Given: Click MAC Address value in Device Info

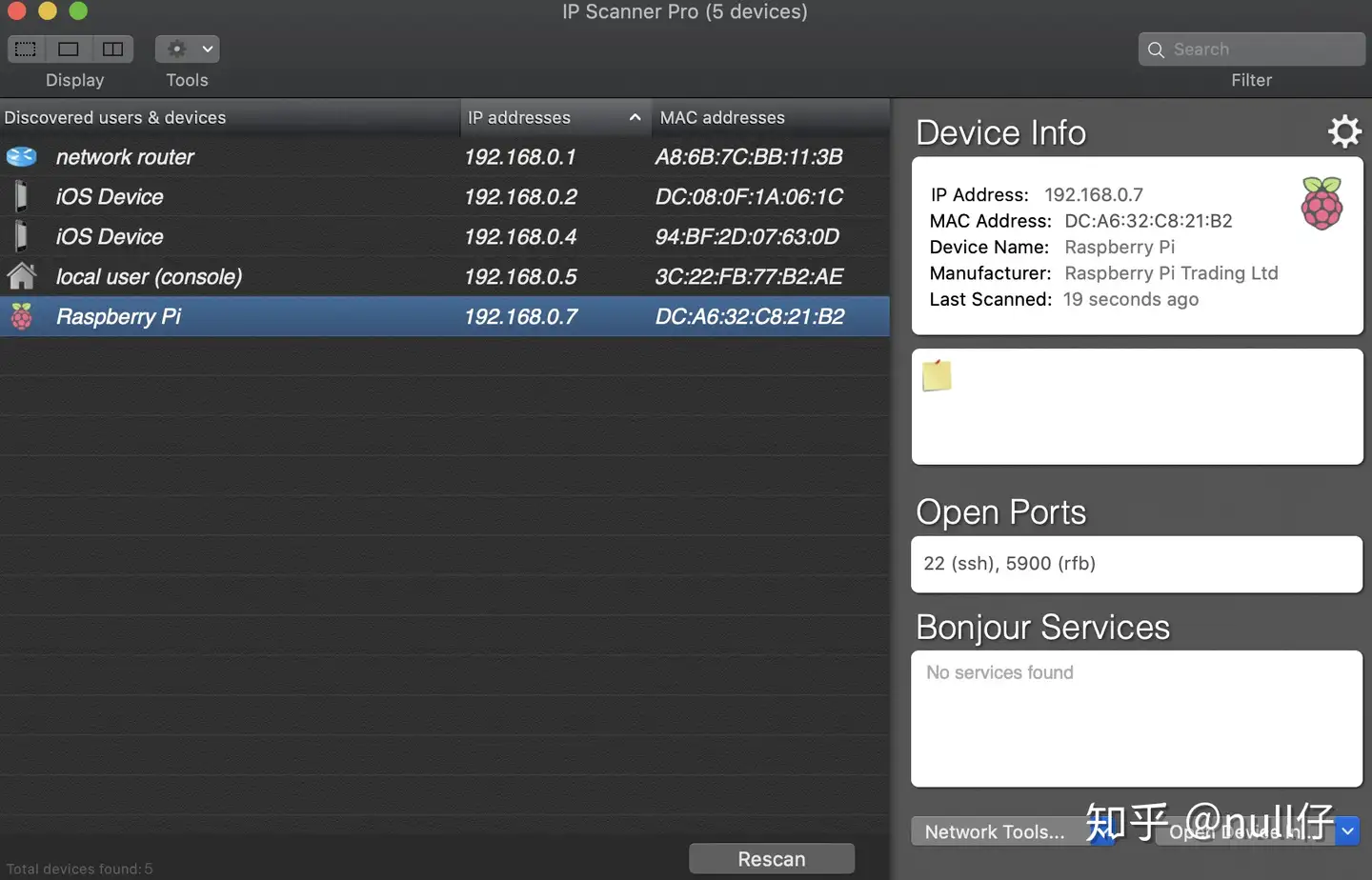Looking at the screenshot, I should [1148, 221].
